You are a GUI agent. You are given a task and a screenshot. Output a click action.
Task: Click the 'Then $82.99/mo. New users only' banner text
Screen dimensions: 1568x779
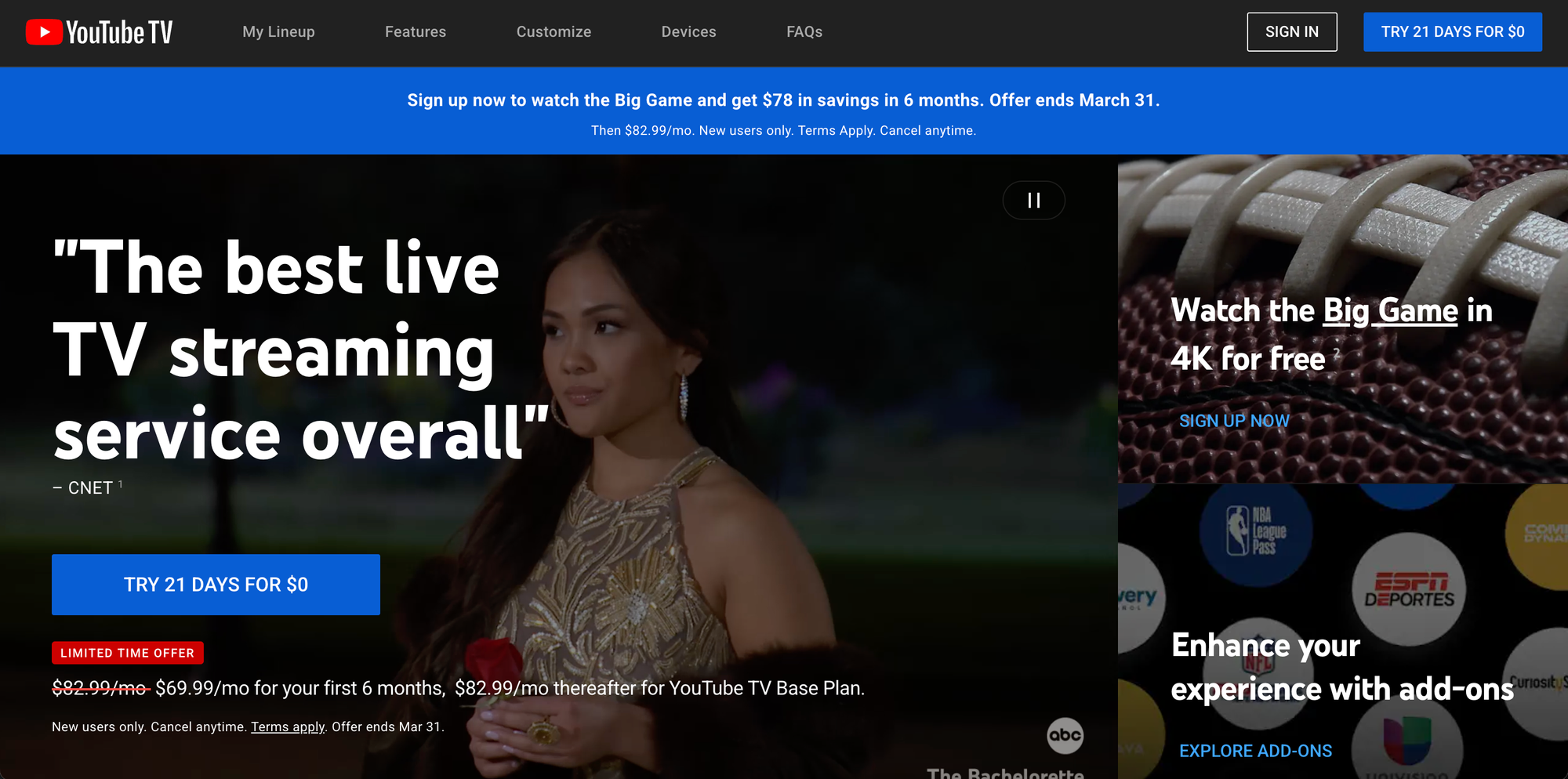click(x=783, y=131)
